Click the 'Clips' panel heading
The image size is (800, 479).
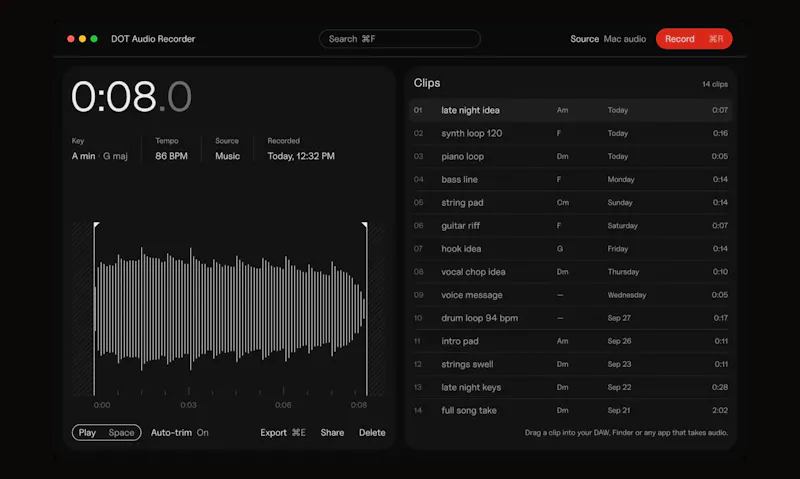point(427,83)
